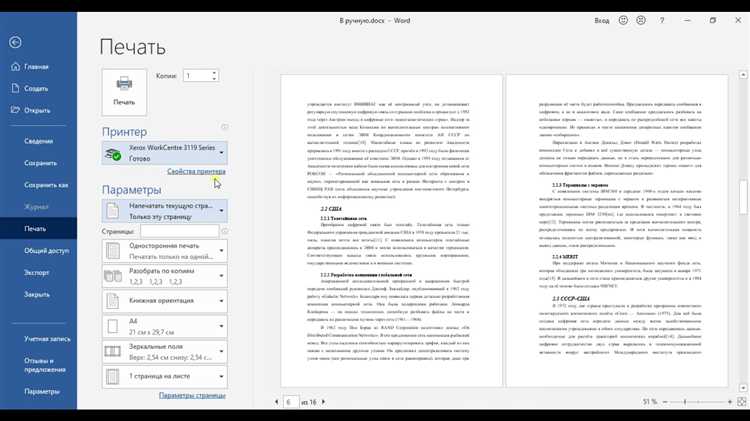Click the printer info icon beside Принтер

[224, 128]
